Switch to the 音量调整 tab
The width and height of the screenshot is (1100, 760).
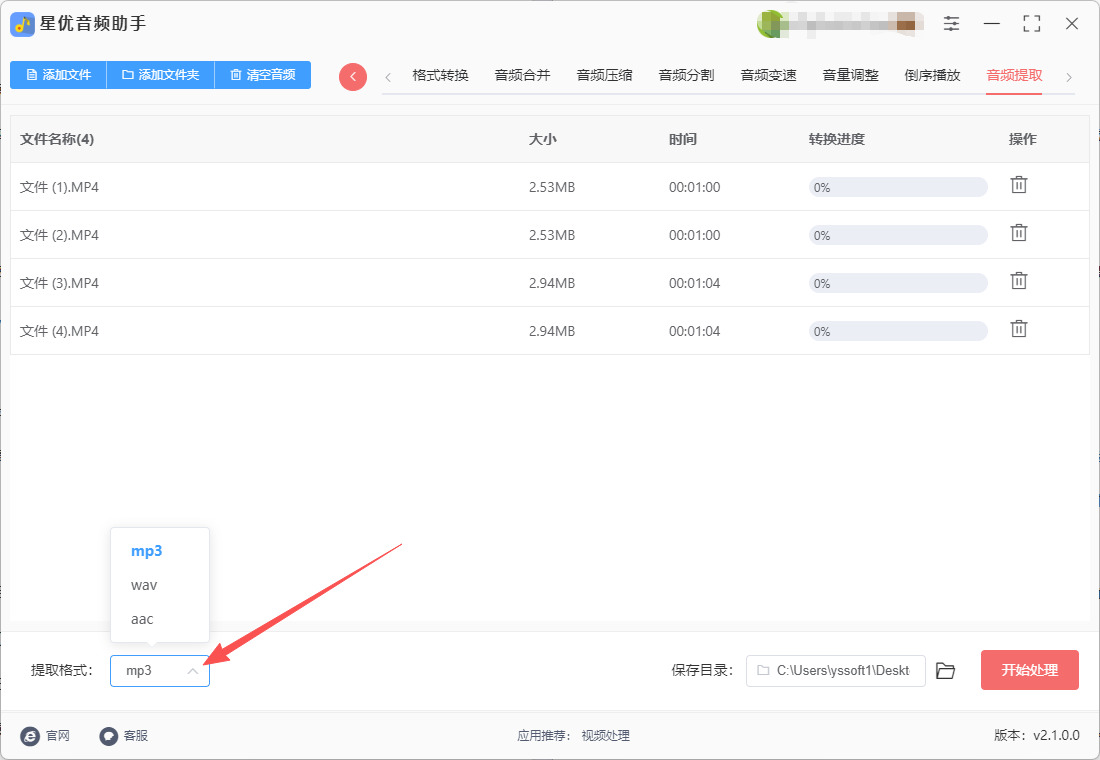click(x=851, y=75)
